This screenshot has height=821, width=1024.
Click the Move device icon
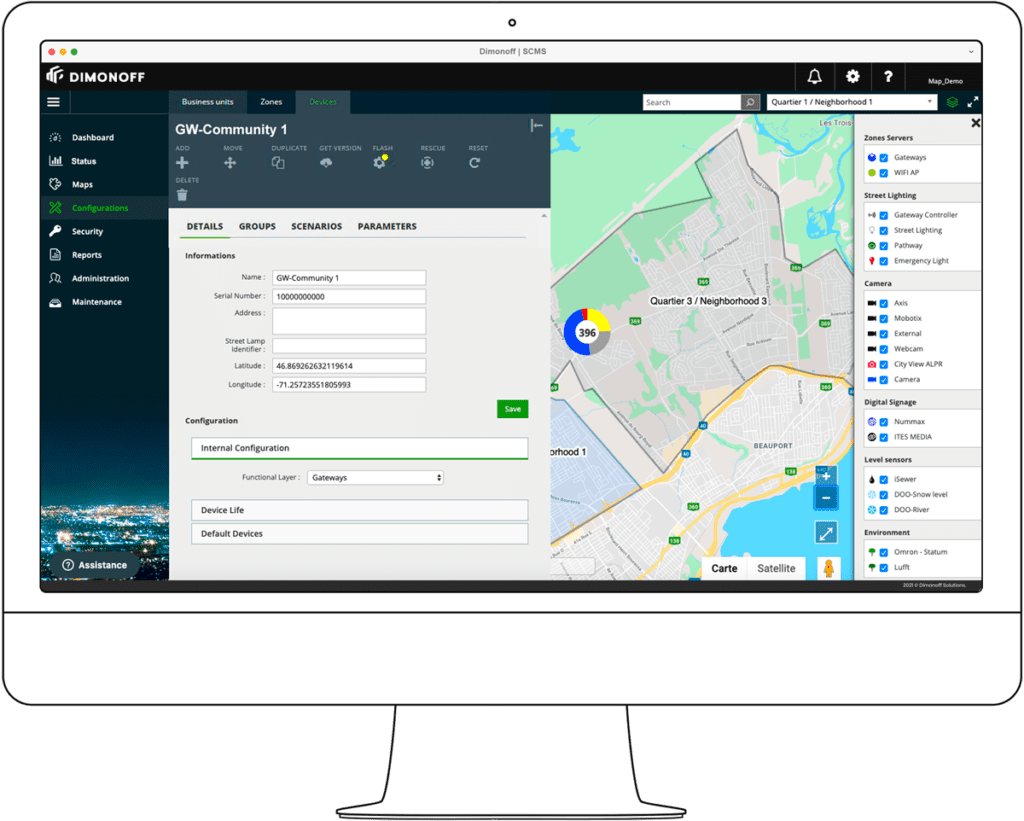tap(230, 162)
